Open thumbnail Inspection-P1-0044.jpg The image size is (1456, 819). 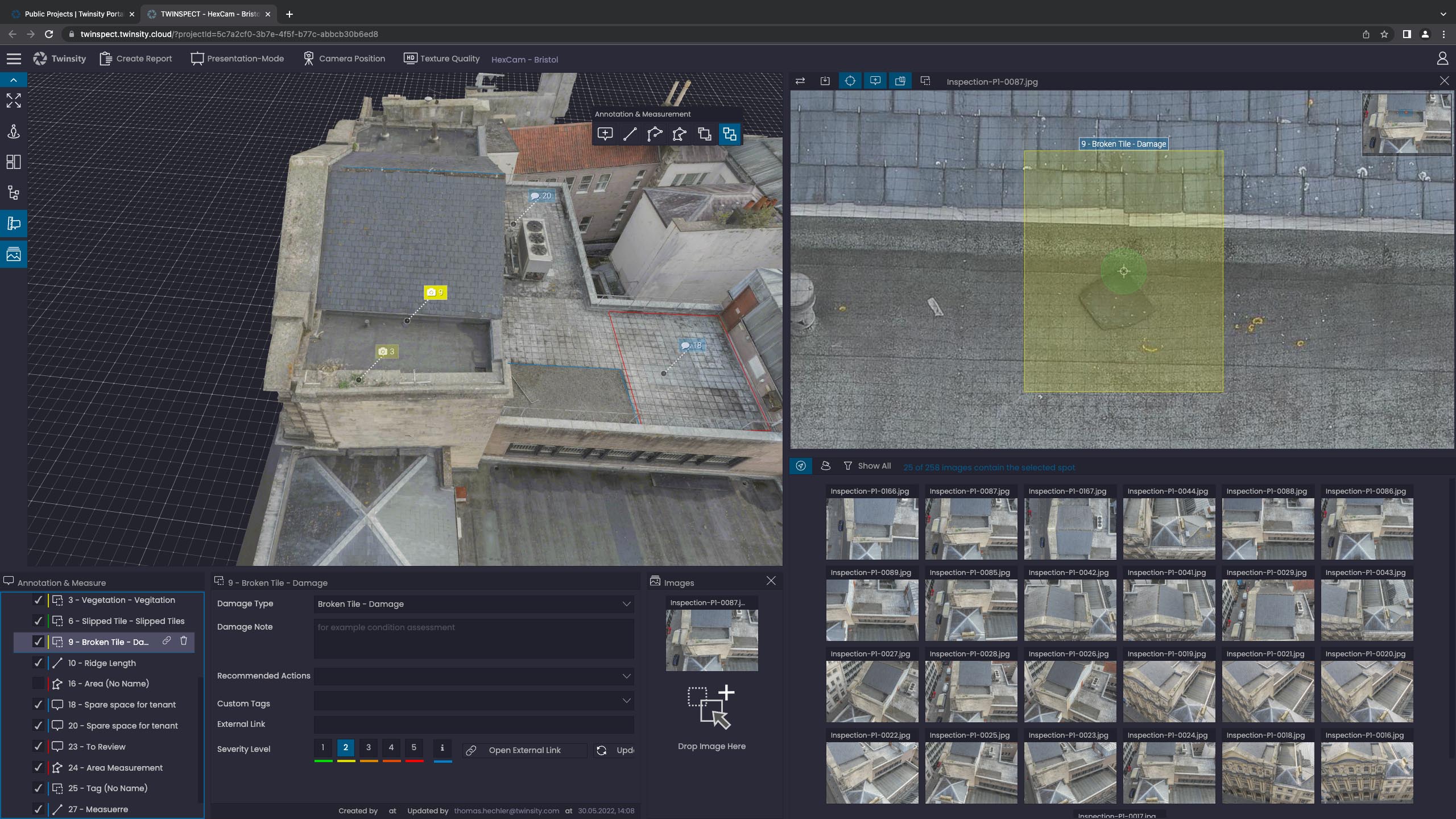1169,528
